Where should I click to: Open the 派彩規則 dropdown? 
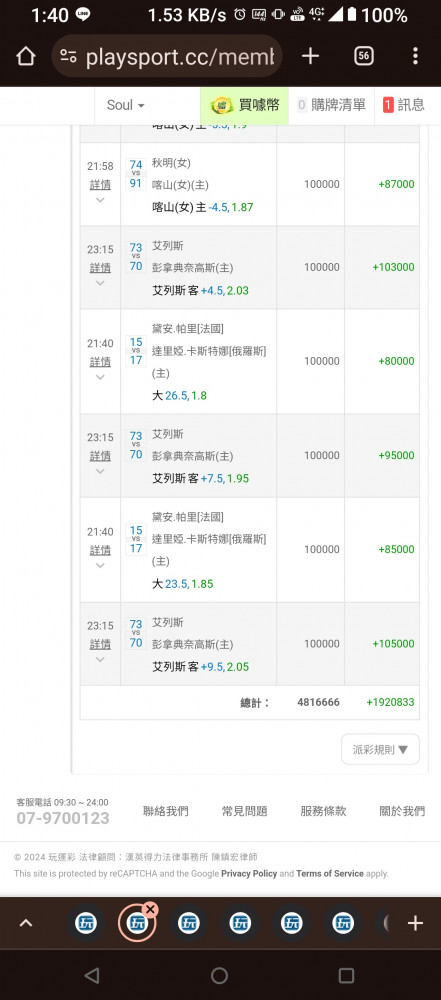(x=380, y=749)
